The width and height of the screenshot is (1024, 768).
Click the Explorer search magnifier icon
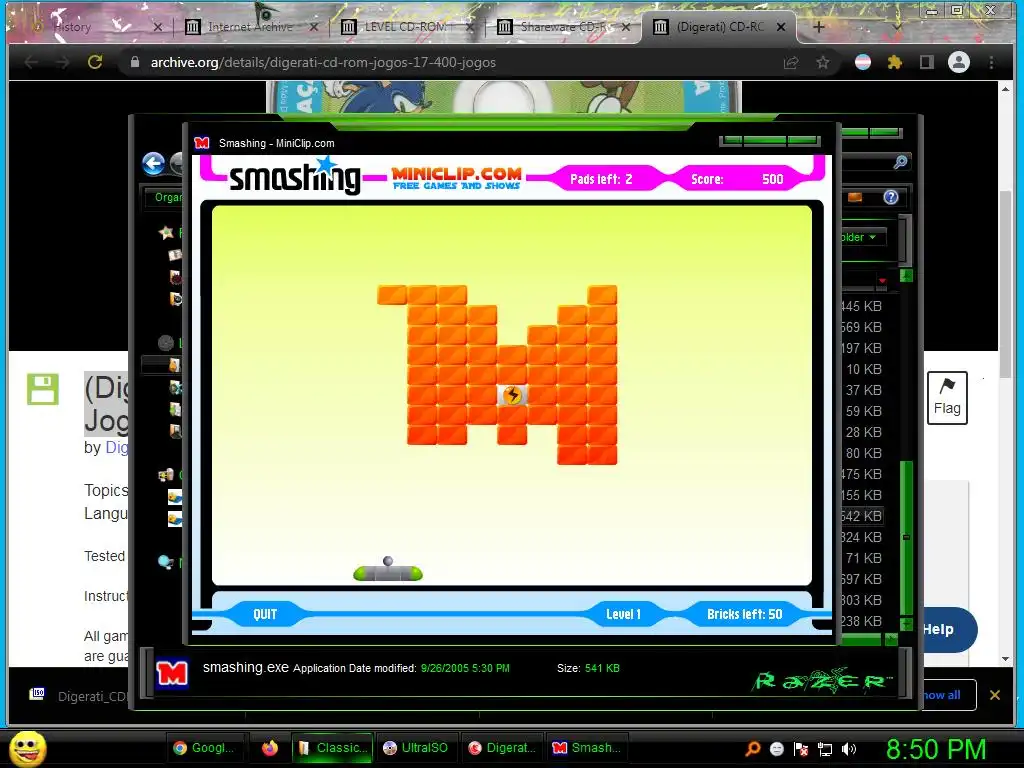tap(900, 162)
